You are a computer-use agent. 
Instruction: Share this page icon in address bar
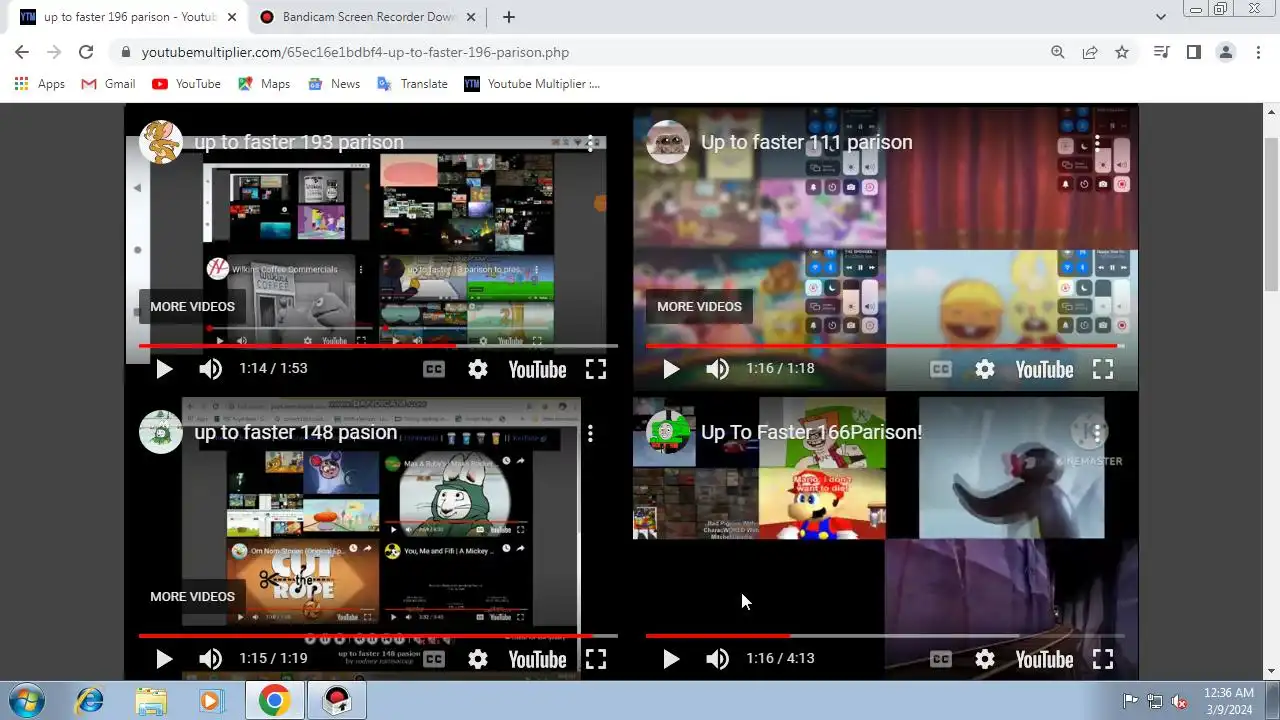(1090, 52)
